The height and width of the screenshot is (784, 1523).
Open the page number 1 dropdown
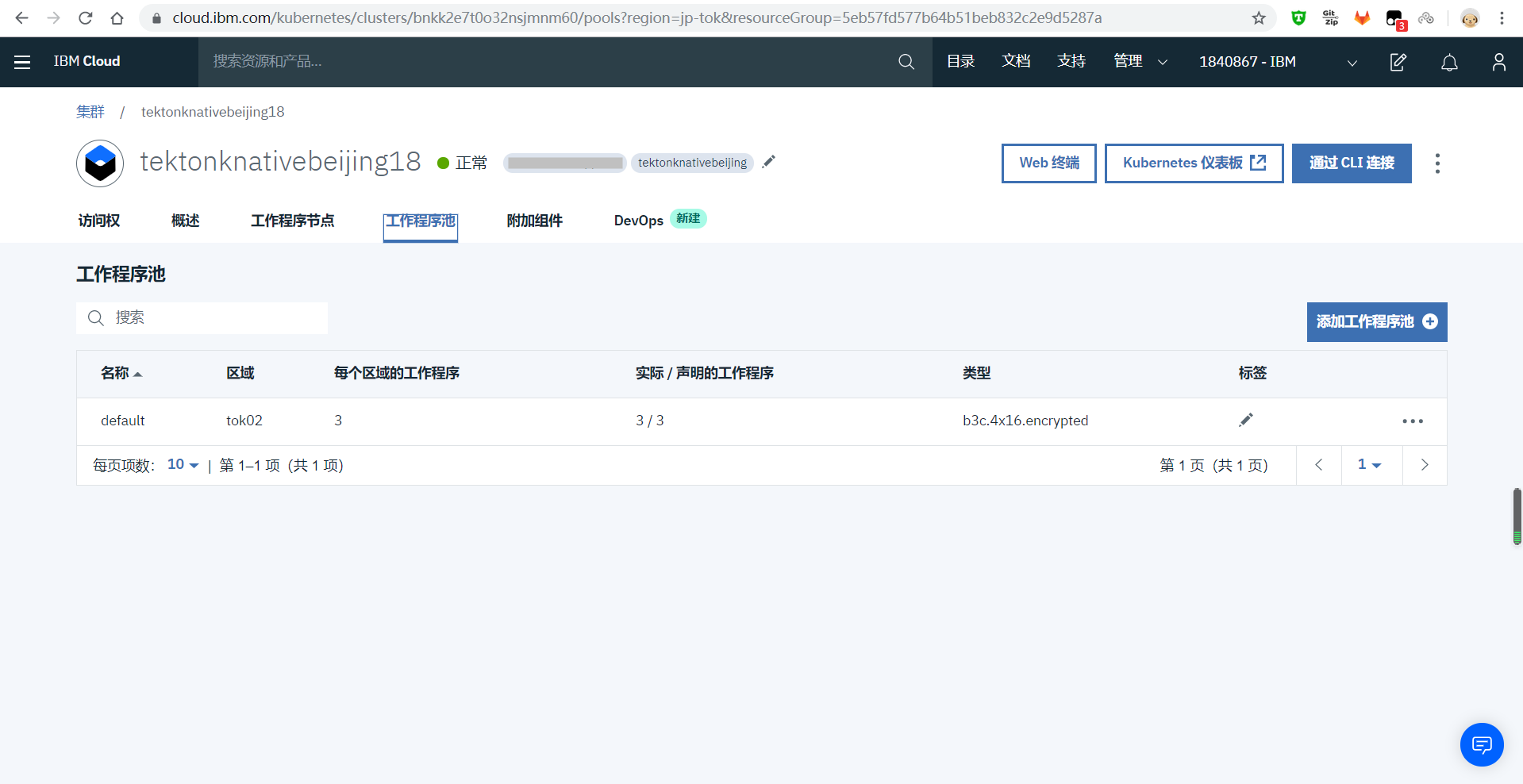click(1369, 465)
